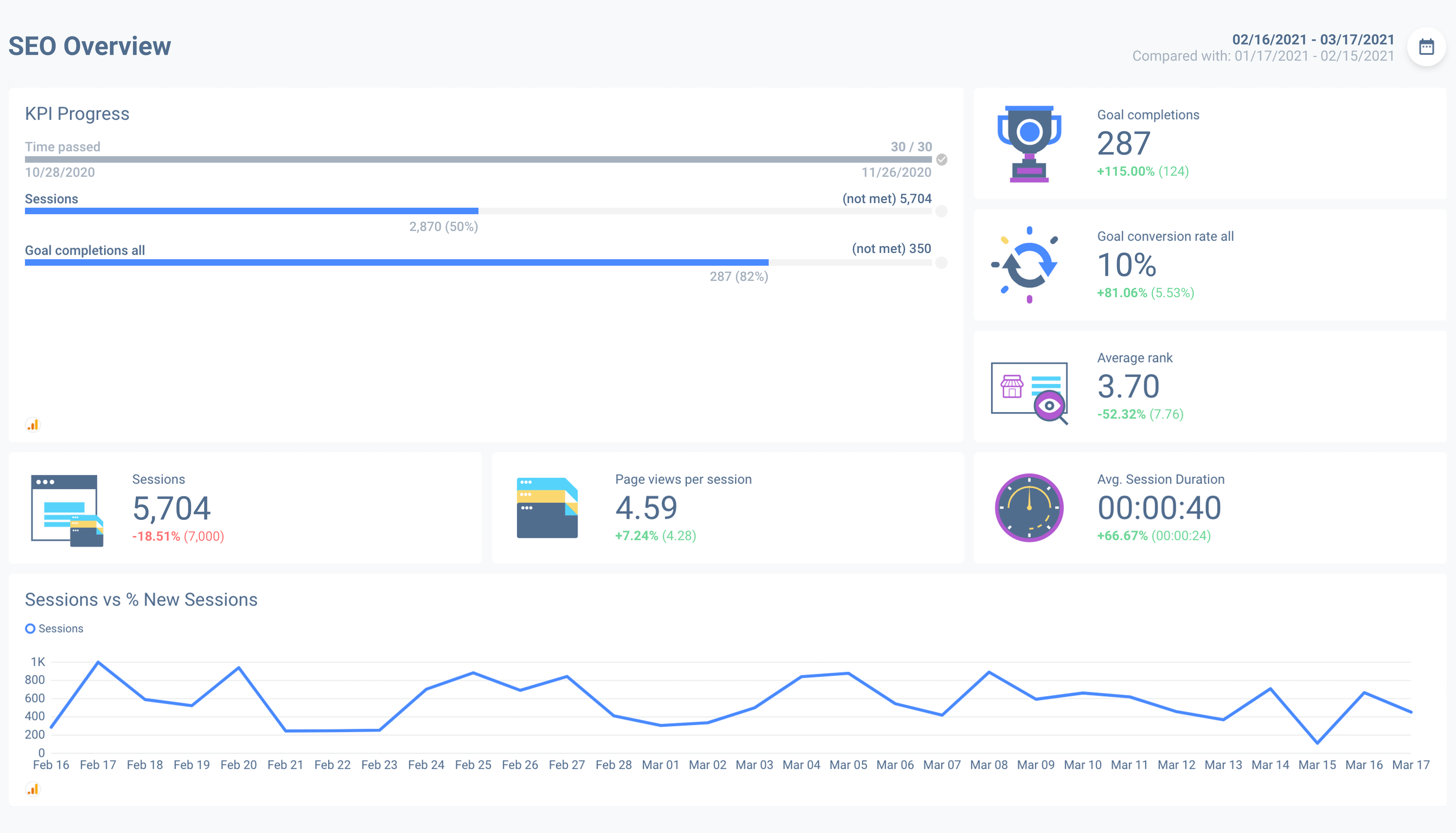This screenshot has height=833, width=1456.
Task: Click the Sessions value 5,704 in the Sessions card
Action: [172, 508]
